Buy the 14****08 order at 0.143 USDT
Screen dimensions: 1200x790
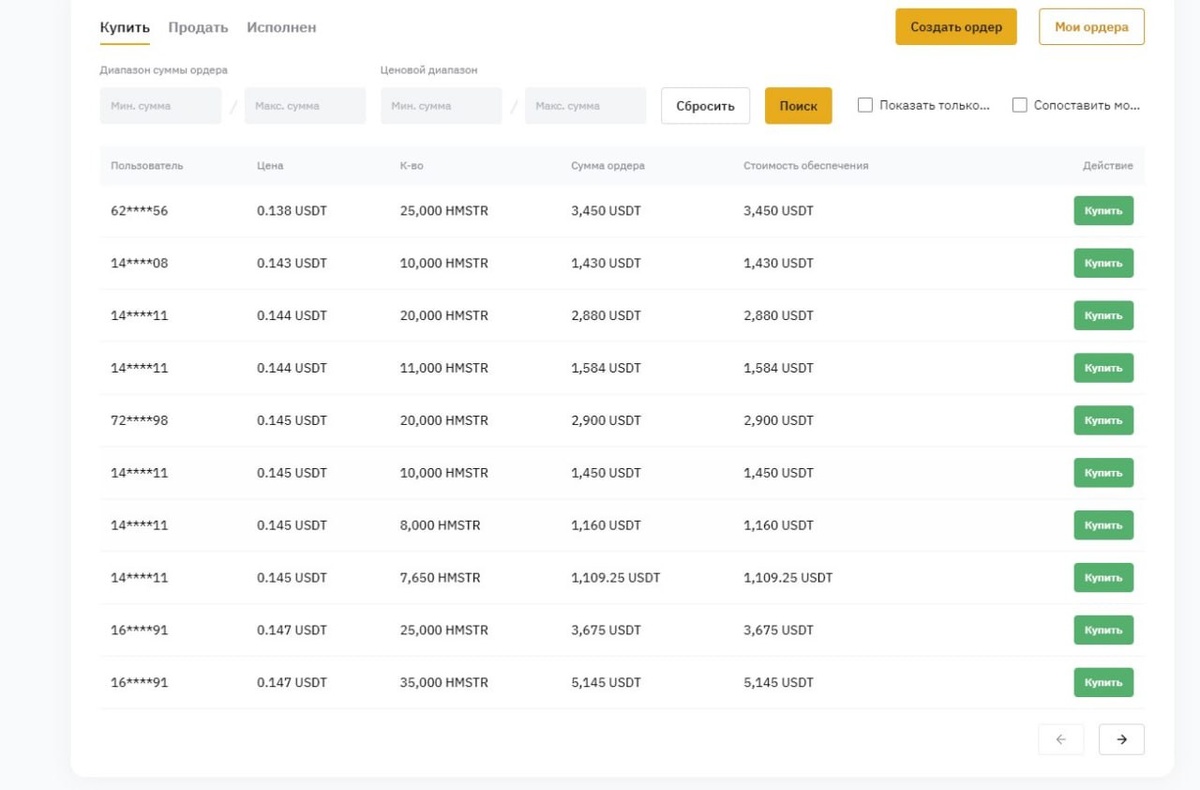[1103, 263]
